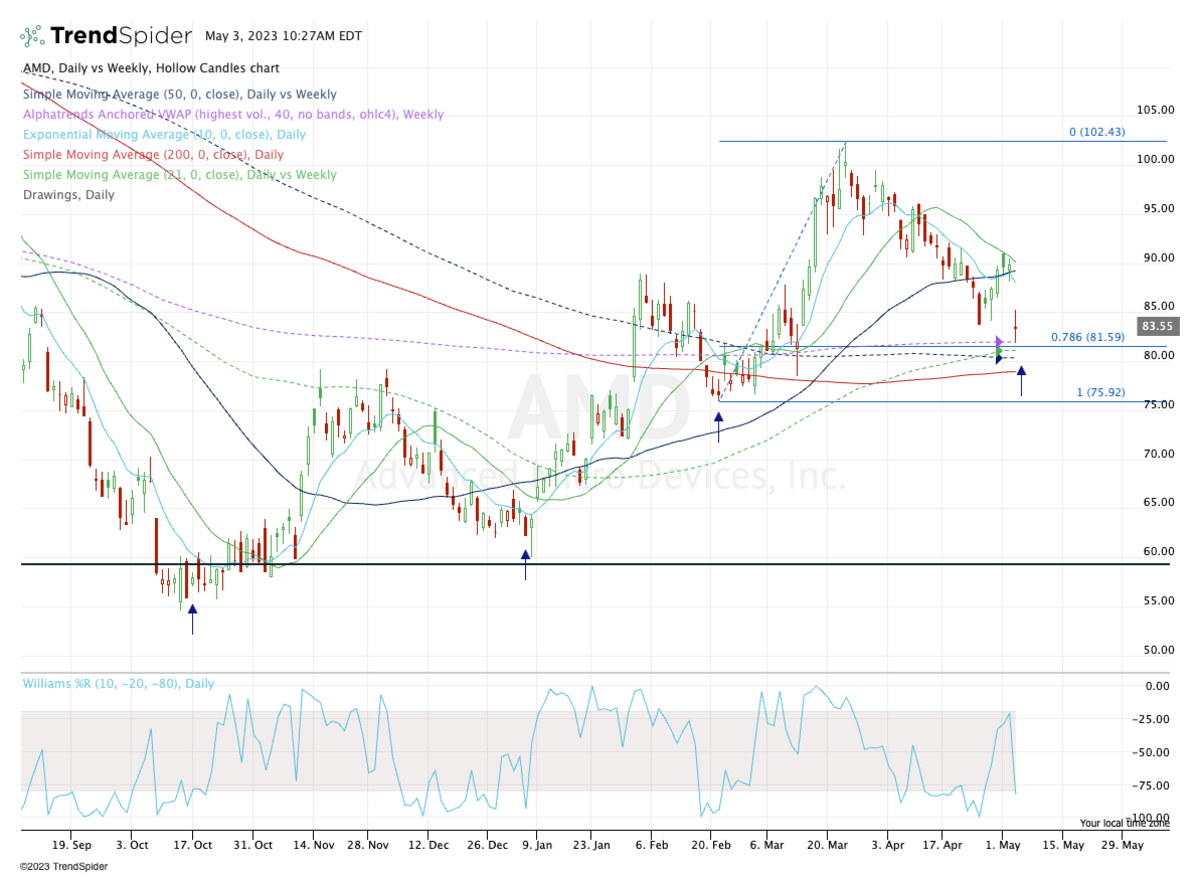1200x876 pixels.
Task: Select the Simple Moving Average (50) legend entry
Action: click(x=179, y=95)
